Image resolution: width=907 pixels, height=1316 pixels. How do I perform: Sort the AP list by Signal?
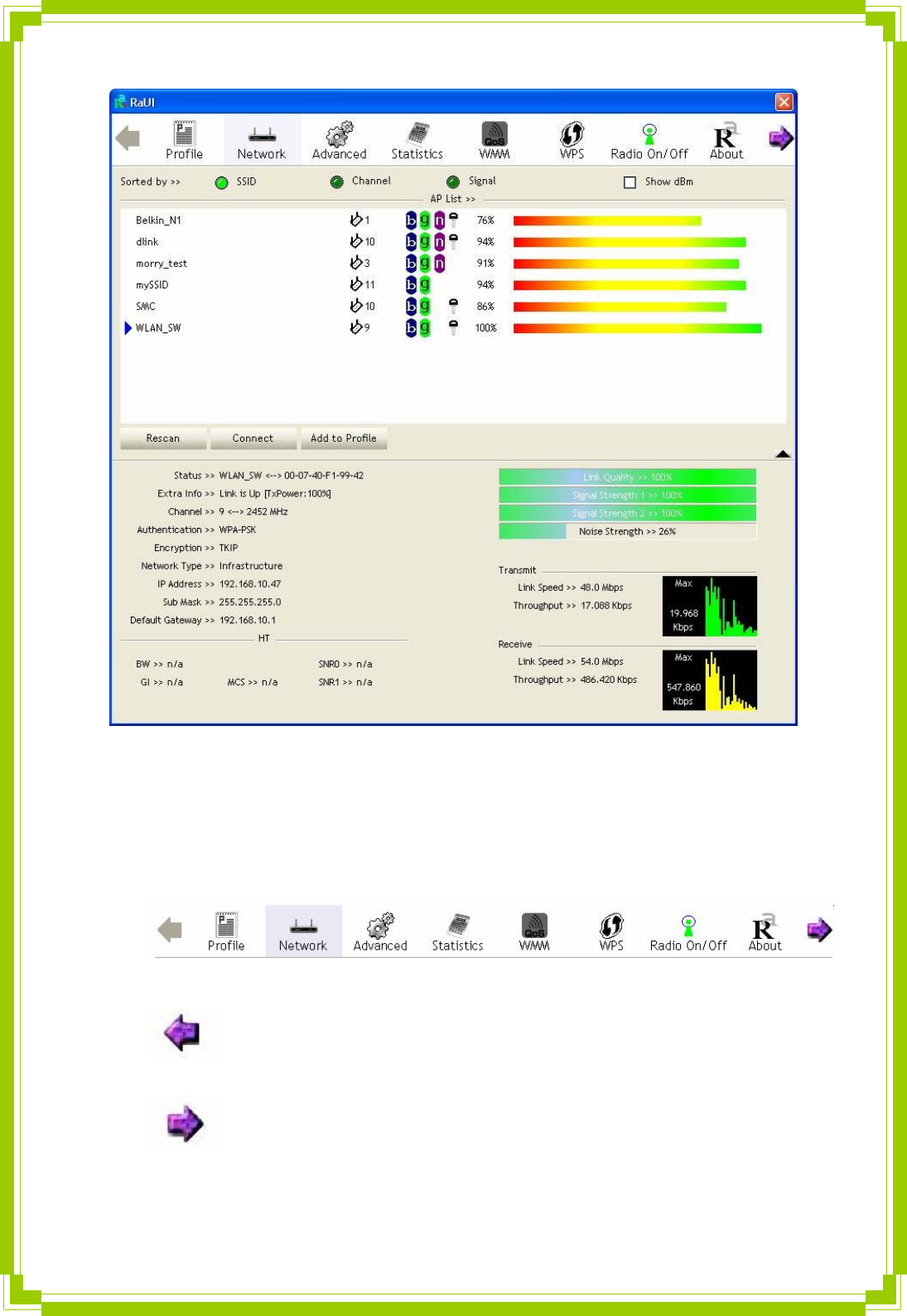(x=453, y=182)
